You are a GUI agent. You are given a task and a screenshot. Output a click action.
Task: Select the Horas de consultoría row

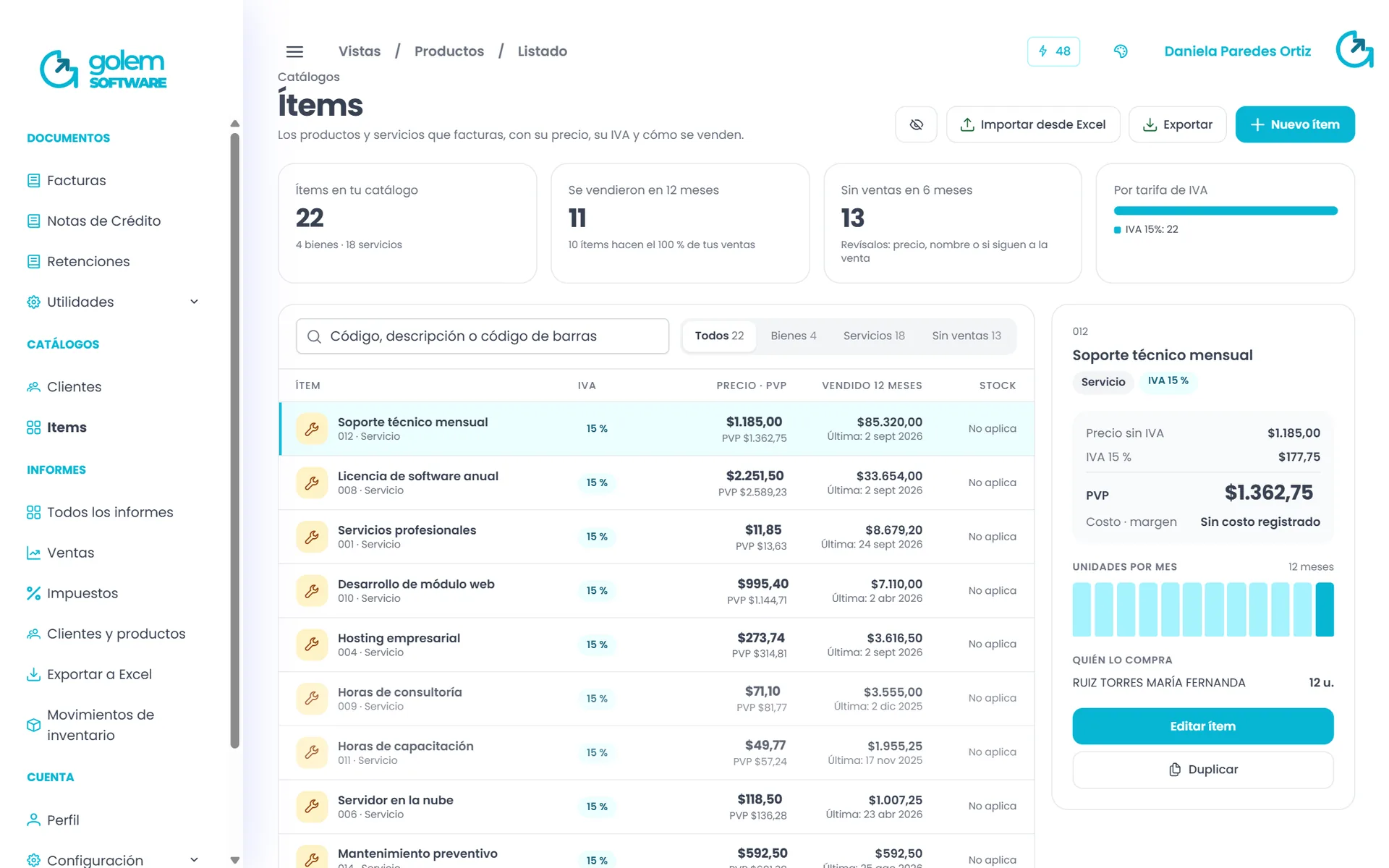point(656,699)
